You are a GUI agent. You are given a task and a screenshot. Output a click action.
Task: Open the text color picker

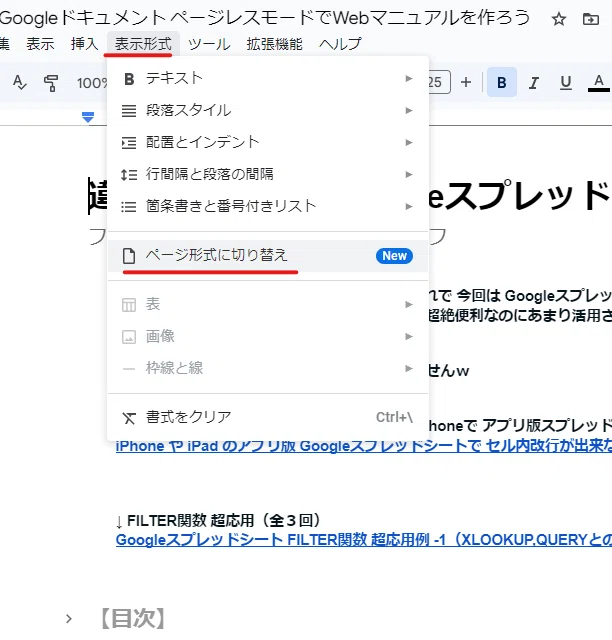coord(599,83)
